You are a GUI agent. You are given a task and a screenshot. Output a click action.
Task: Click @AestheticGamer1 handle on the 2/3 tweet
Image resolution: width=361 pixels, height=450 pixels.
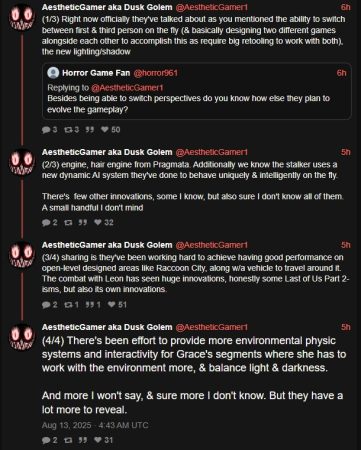(212, 152)
